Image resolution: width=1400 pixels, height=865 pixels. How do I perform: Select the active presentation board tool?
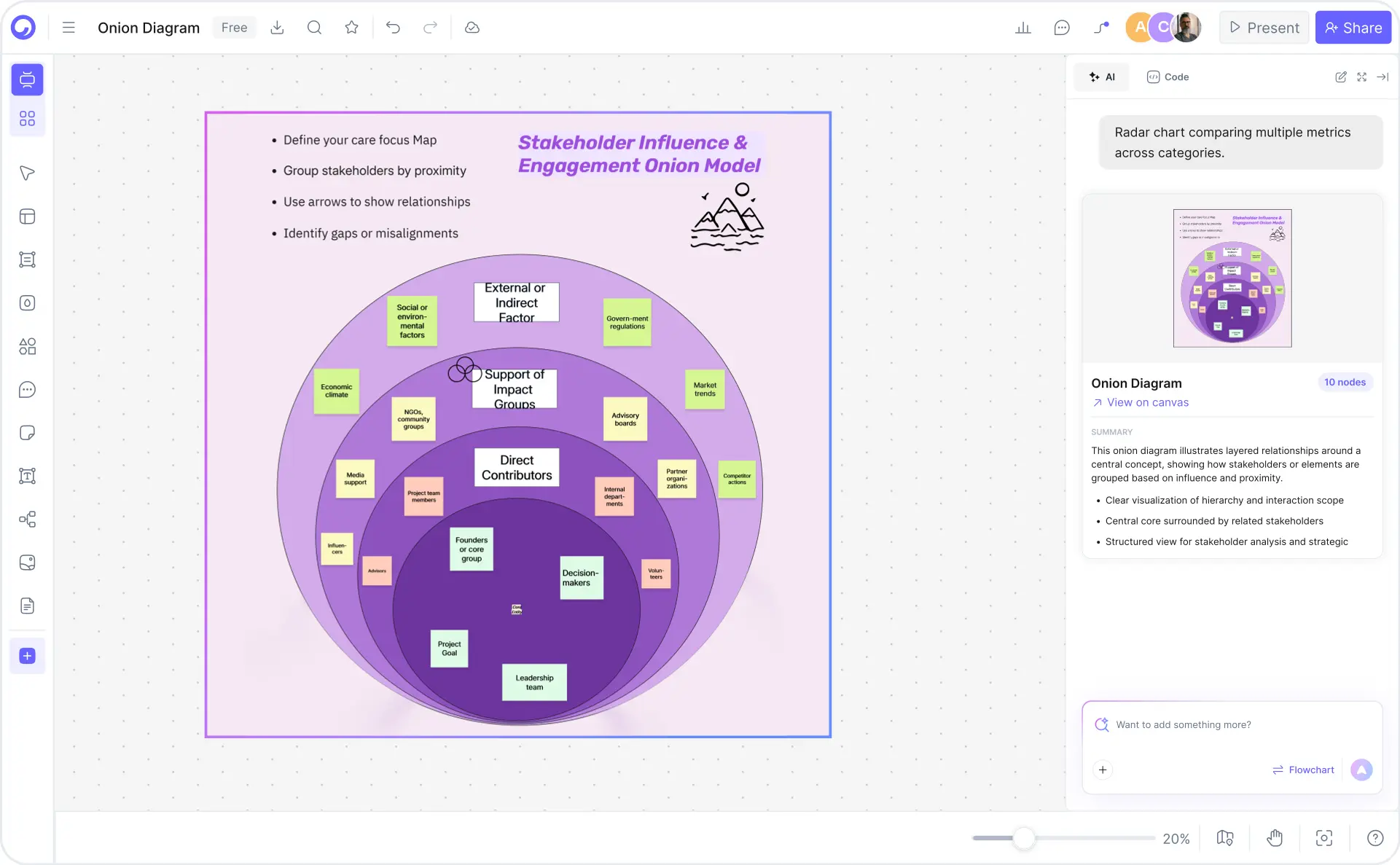point(27,79)
